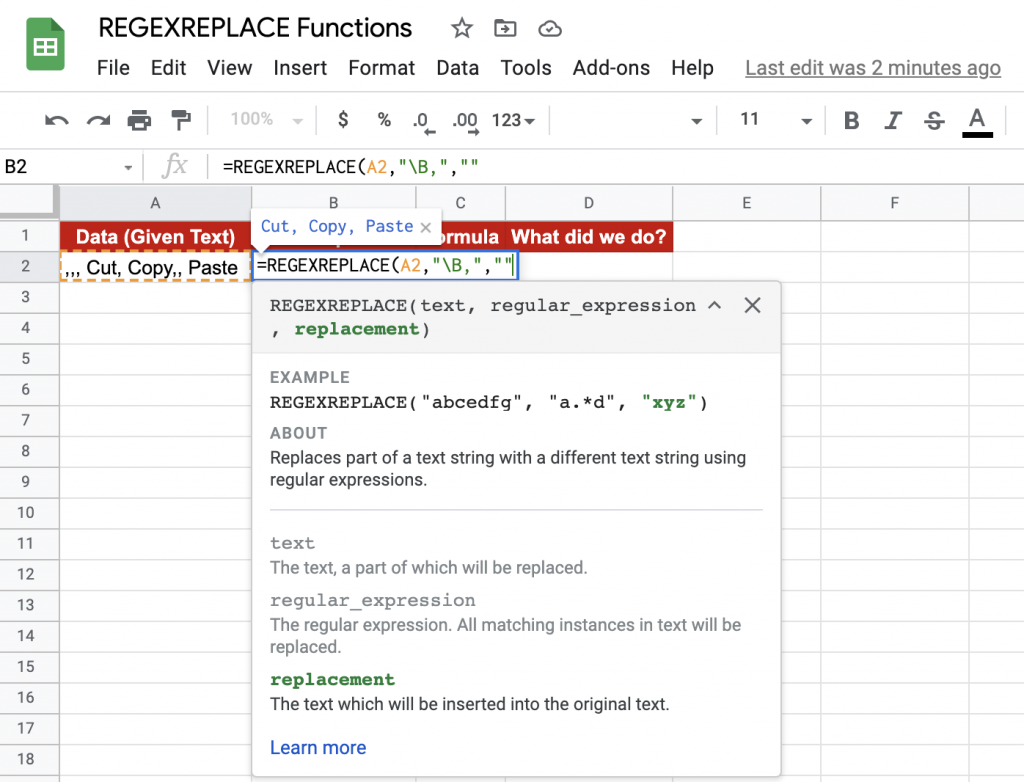
Task: Format cell as currency
Action: click(x=342, y=119)
